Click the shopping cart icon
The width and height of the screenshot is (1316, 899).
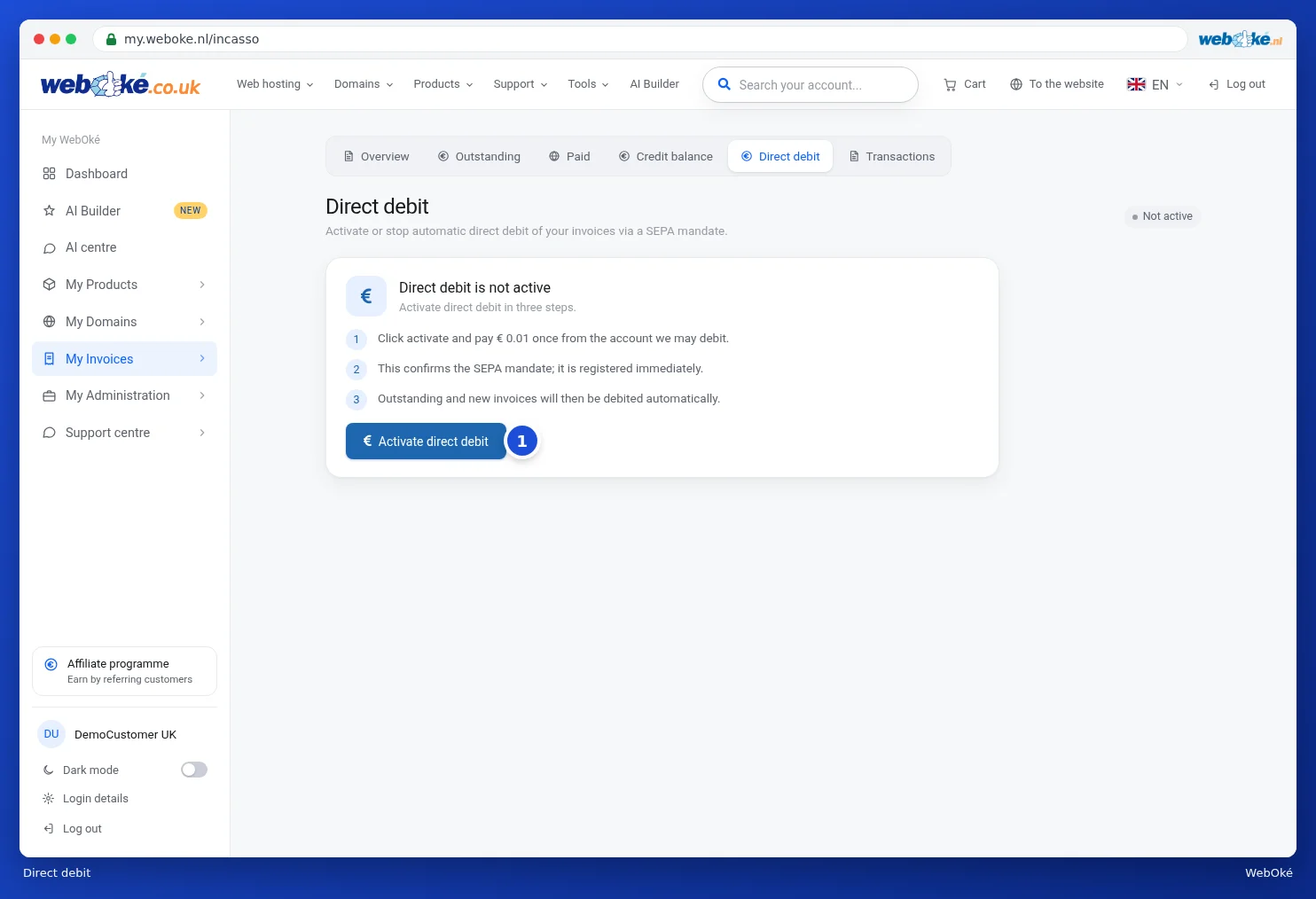(x=950, y=84)
